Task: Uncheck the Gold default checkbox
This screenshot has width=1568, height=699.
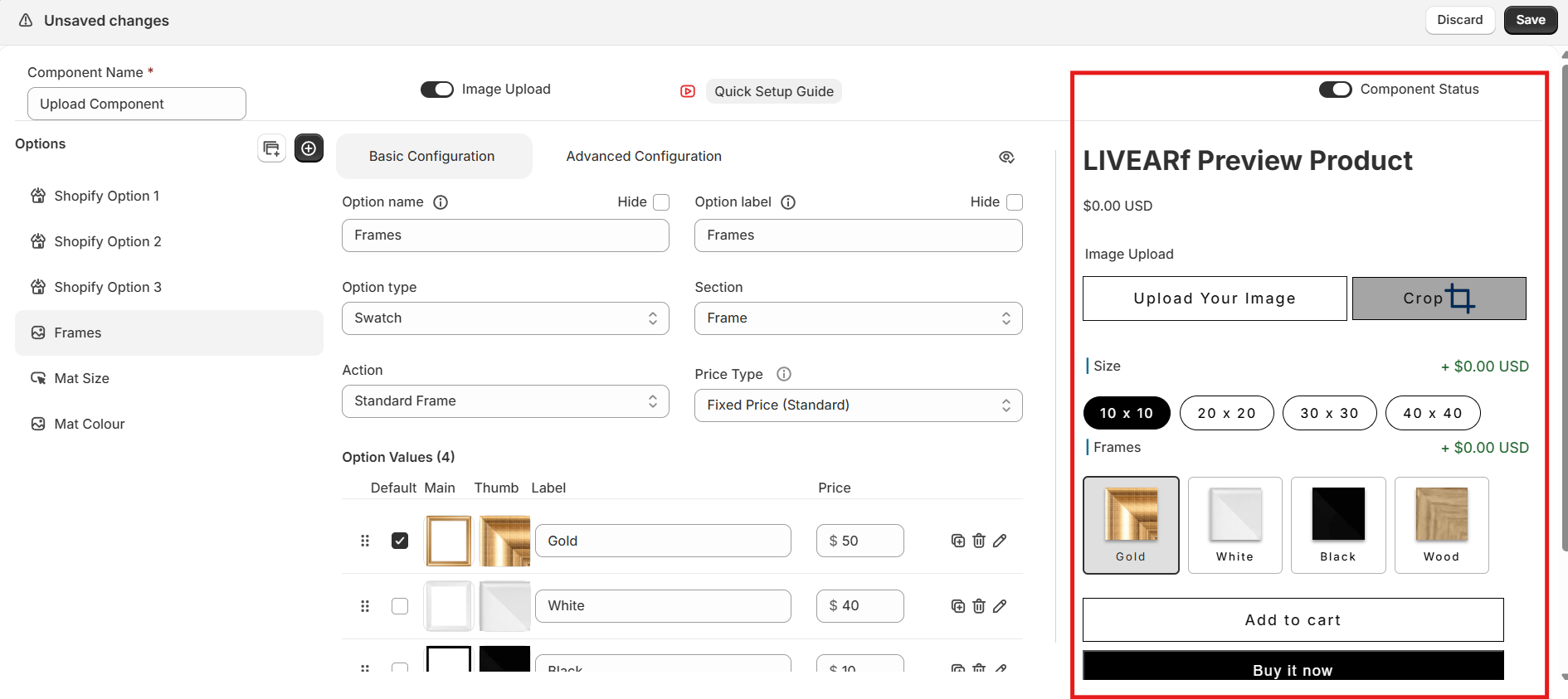Action: pos(400,541)
